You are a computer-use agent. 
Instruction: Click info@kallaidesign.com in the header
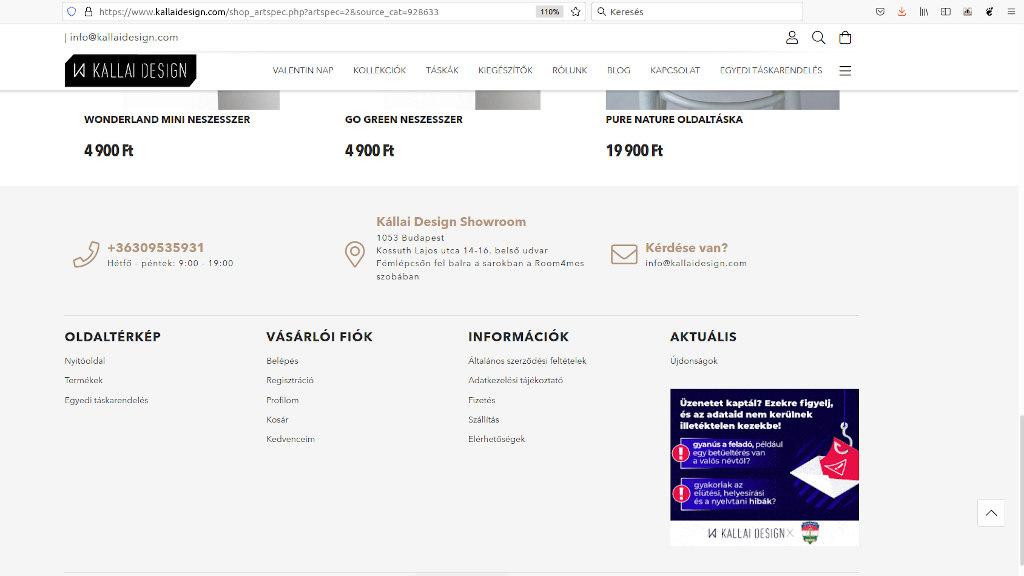pos(123,37)
